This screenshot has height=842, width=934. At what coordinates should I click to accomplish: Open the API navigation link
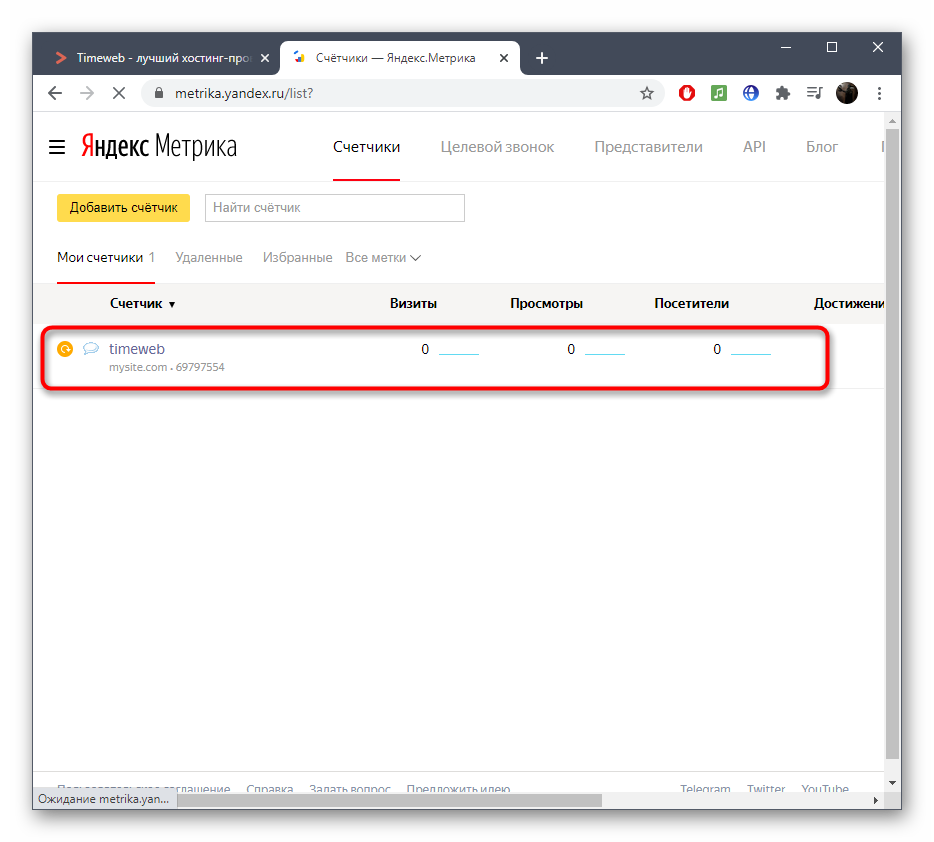click(x=754, y=147)
